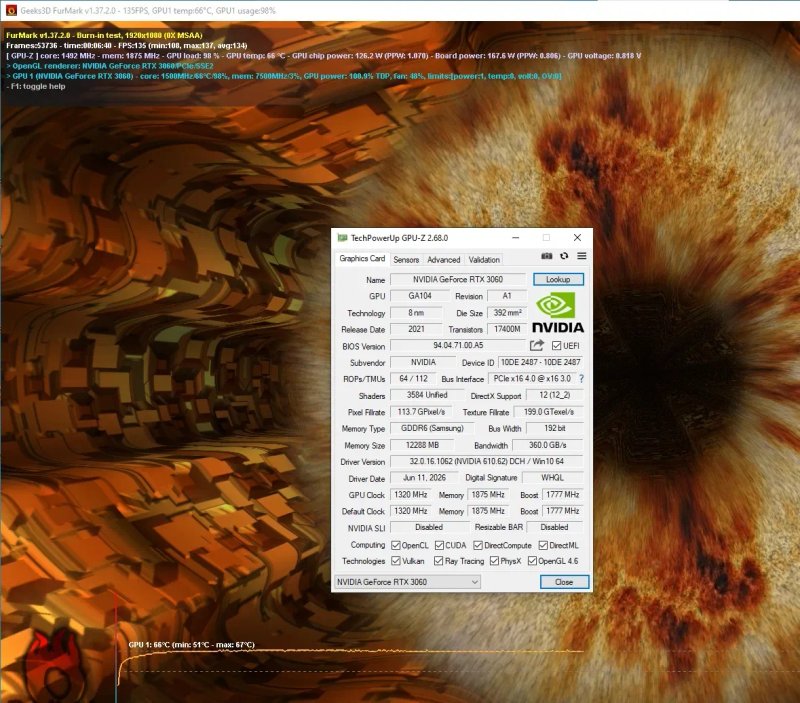
Task: Toggle the PhysX checkbox
Action: click(494, 561)
